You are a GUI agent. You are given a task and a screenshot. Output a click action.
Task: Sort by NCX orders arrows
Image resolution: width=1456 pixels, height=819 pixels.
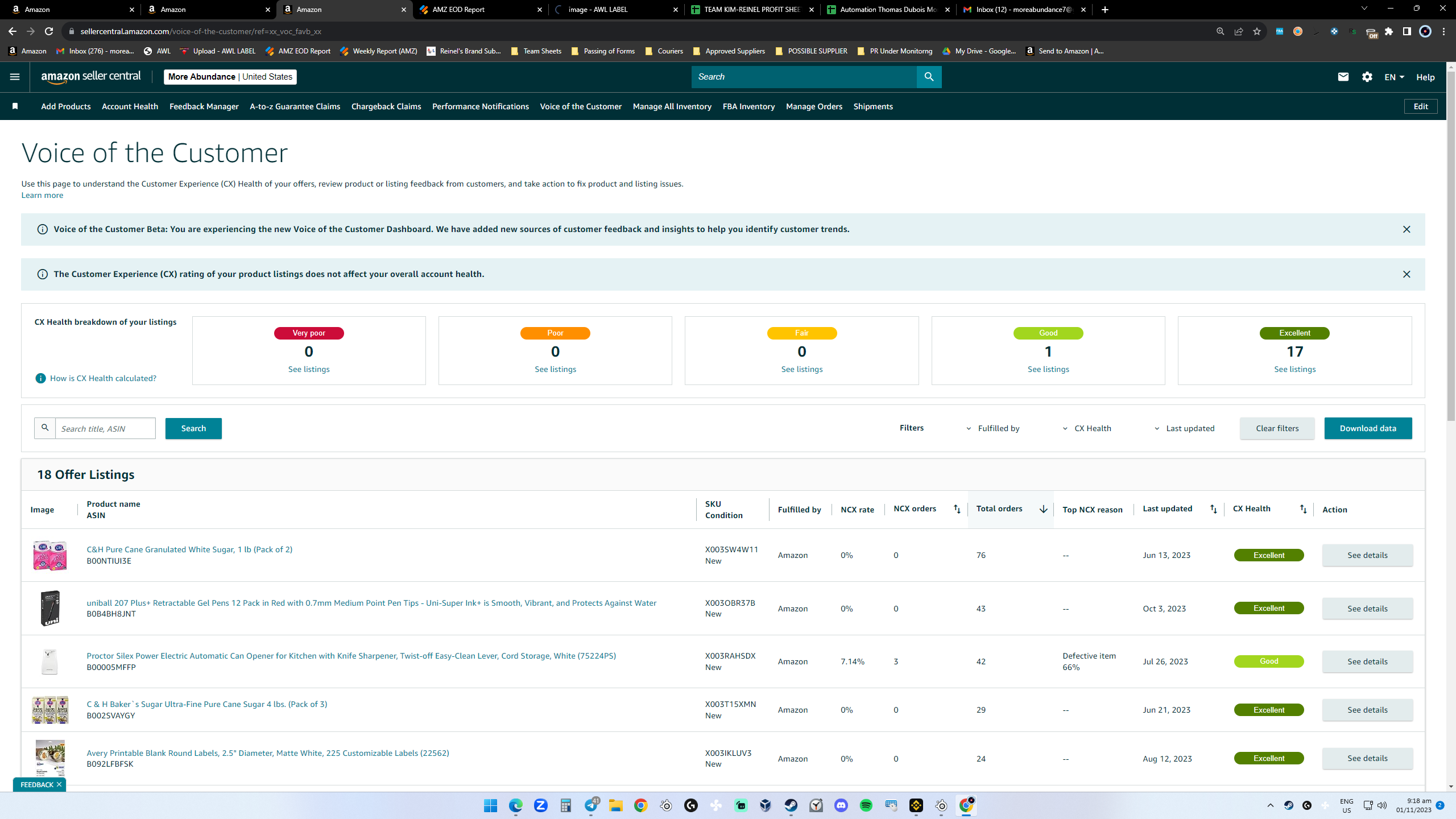957,509
